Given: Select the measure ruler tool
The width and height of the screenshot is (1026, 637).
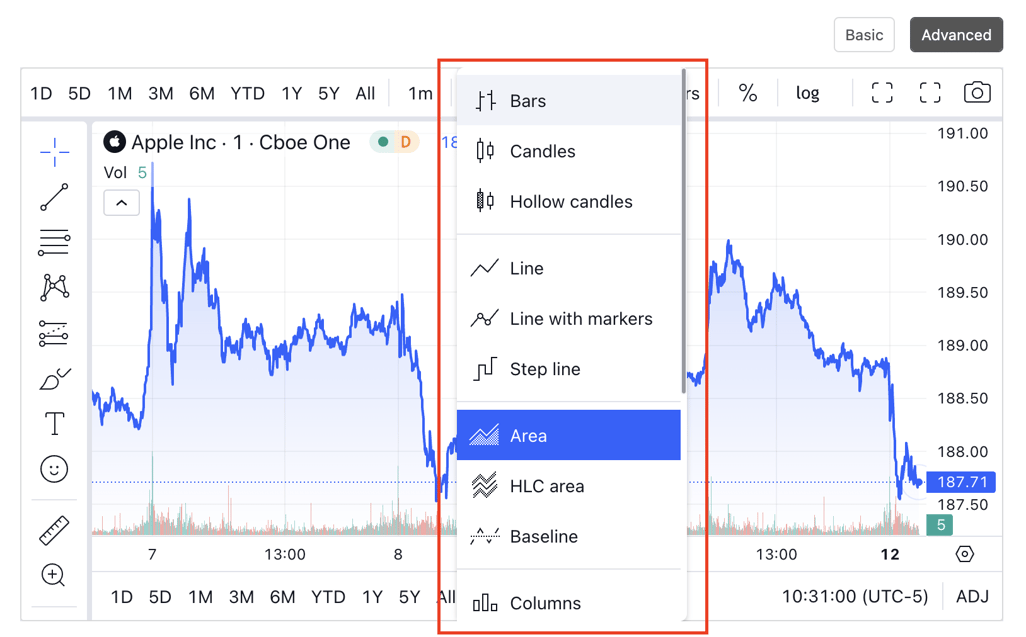Looking at the screenshot, I should (x=54, y=530).
